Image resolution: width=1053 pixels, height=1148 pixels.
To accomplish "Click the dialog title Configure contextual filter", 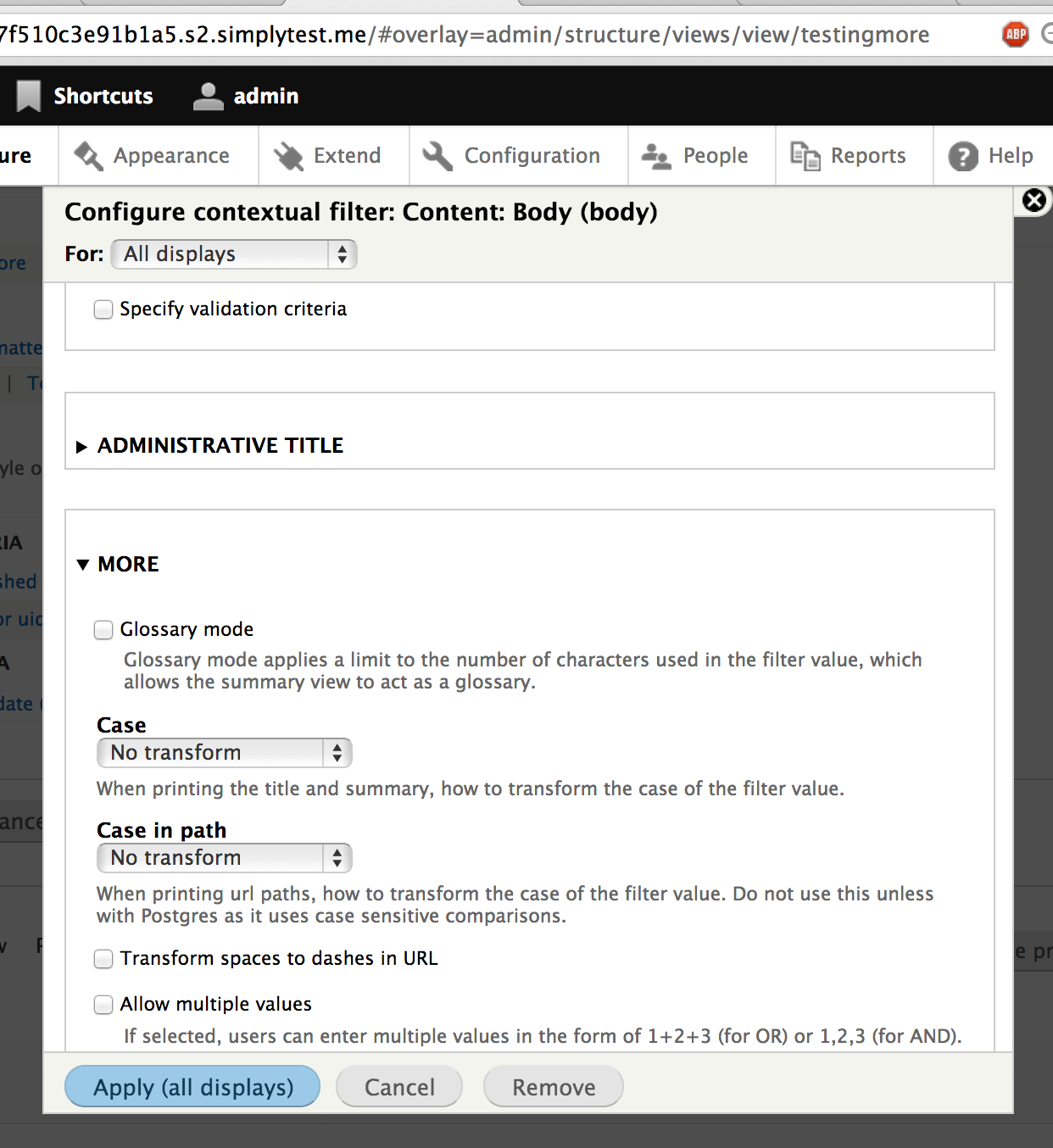I will coord(361,212).
